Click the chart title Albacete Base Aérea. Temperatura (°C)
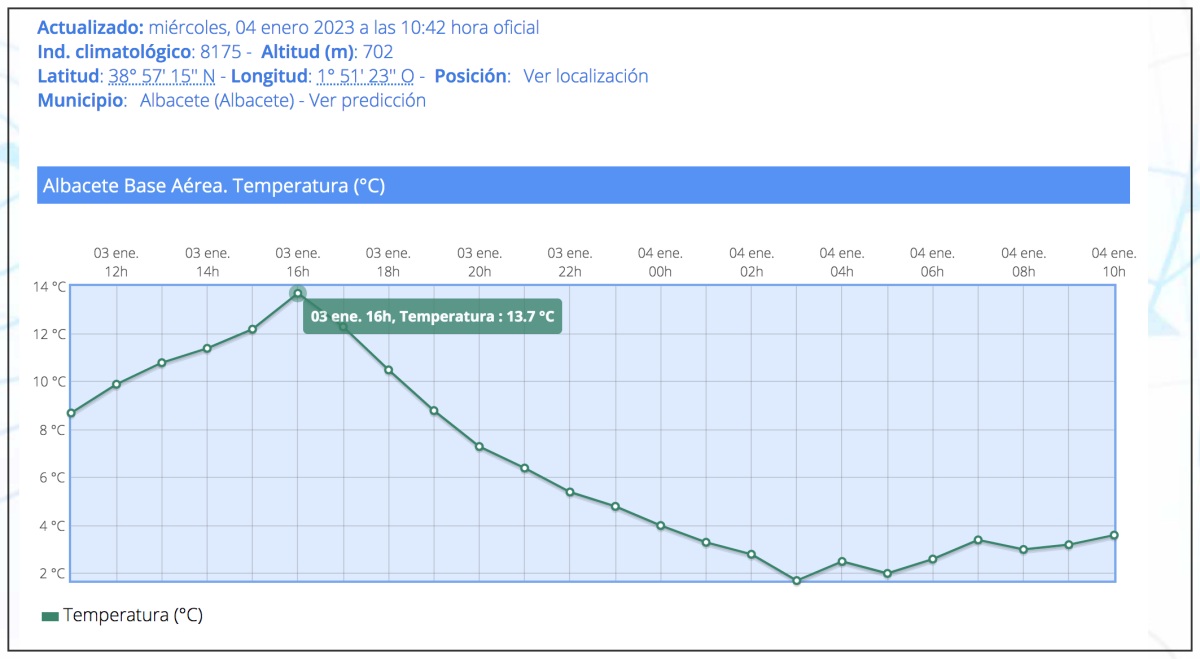The image size is (1200, 659). 214,186
